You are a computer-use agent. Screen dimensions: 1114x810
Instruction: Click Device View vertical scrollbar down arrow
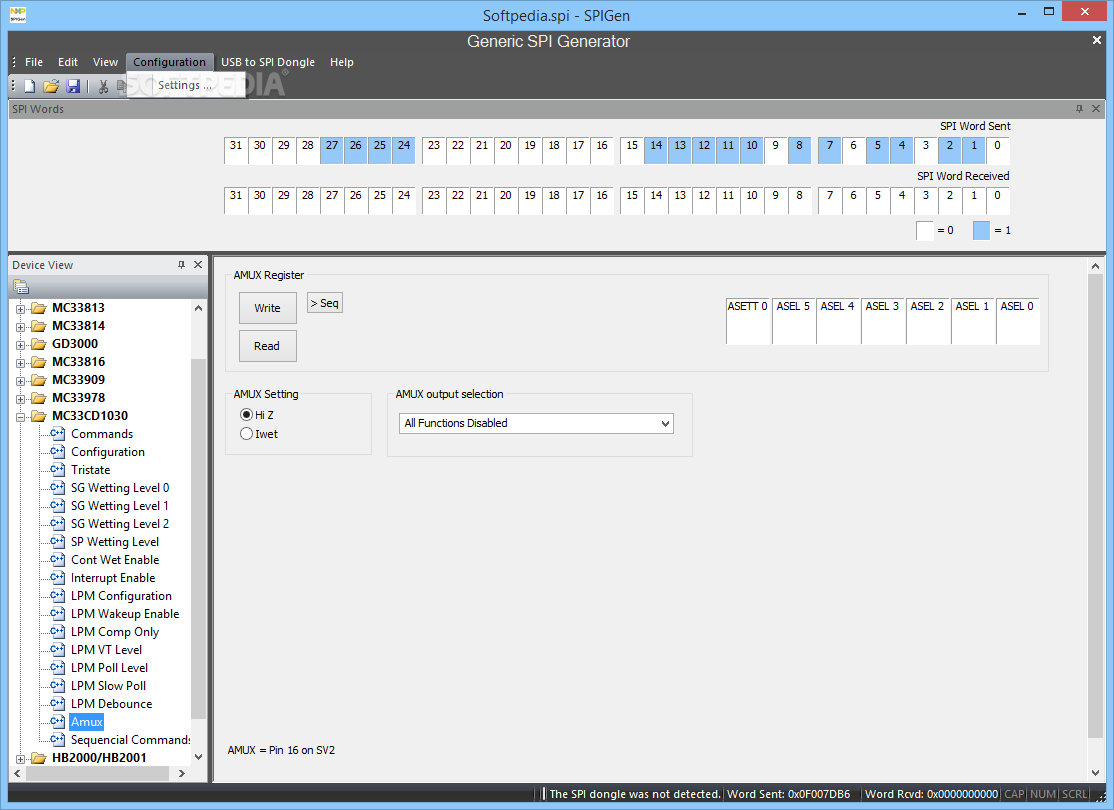click(198, 757)
